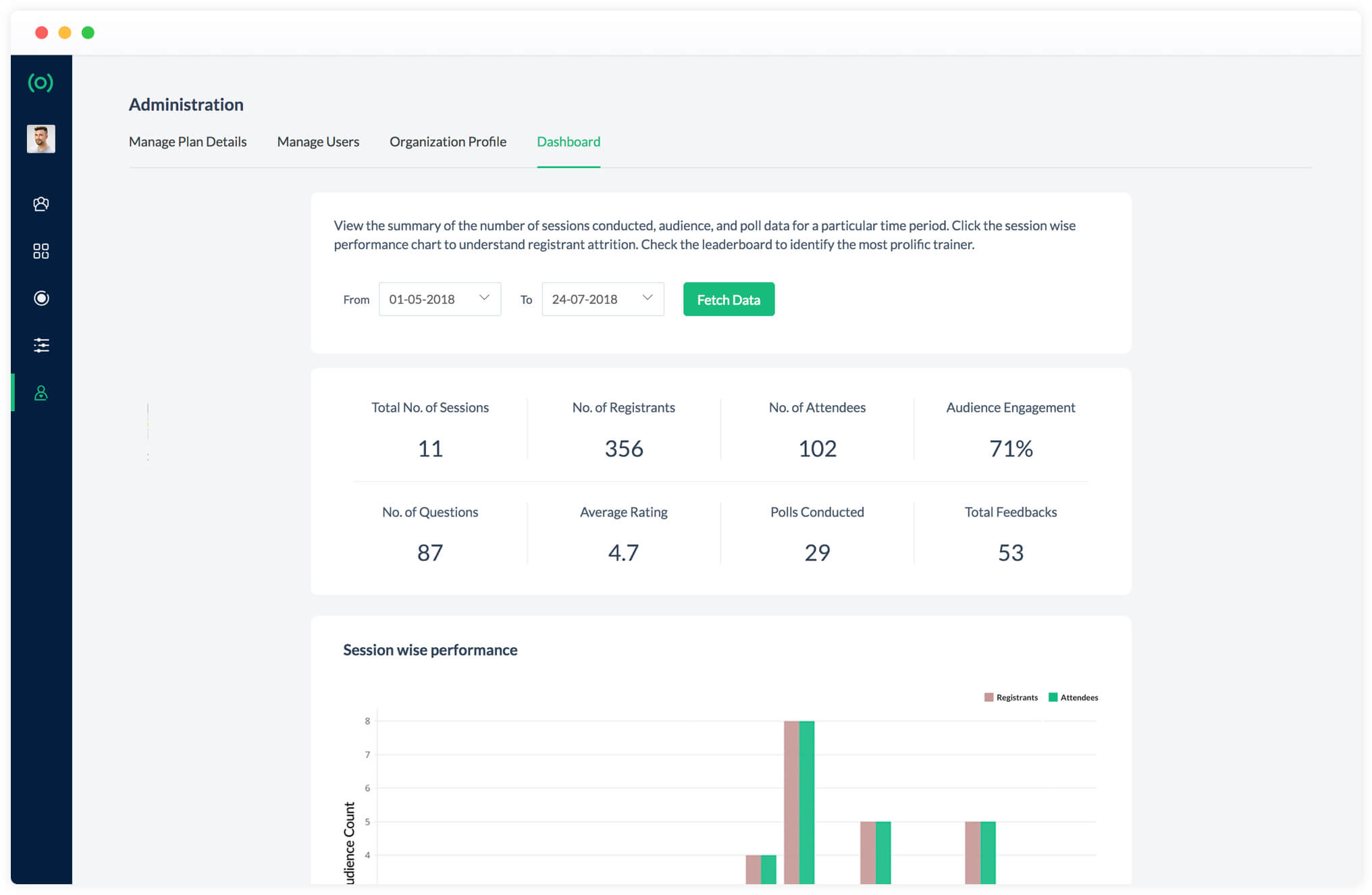Click the green logo icon in sidebar
The width and height of the screenshot is (1372, 895).
click(x=41, y=82)
